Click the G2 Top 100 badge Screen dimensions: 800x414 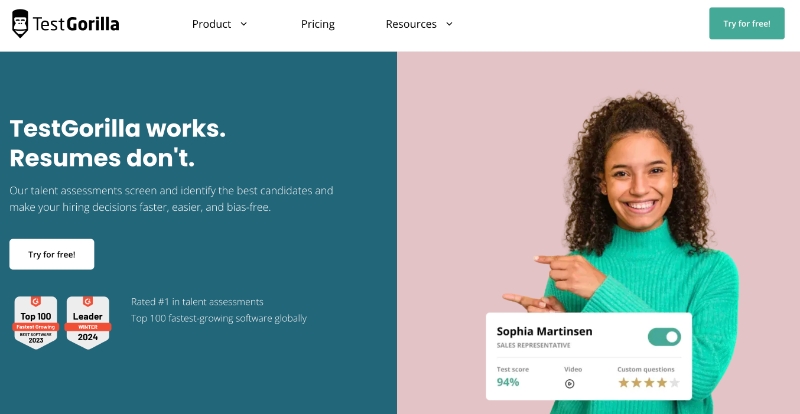[35, 322]
